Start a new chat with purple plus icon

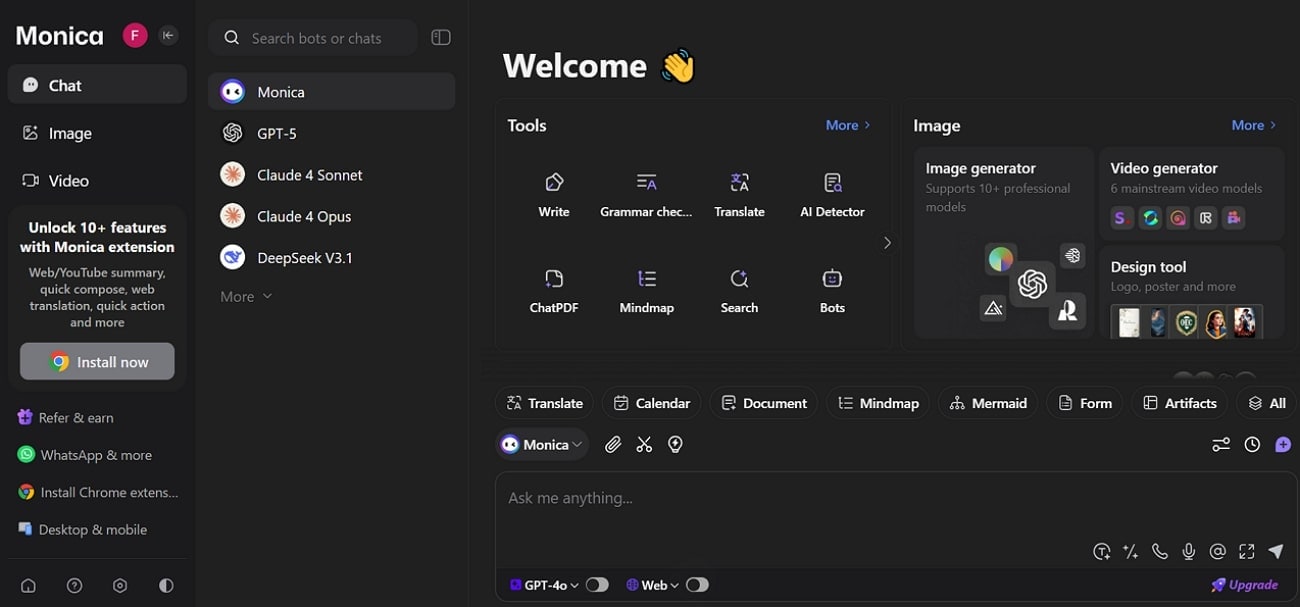coord(1283,445)
